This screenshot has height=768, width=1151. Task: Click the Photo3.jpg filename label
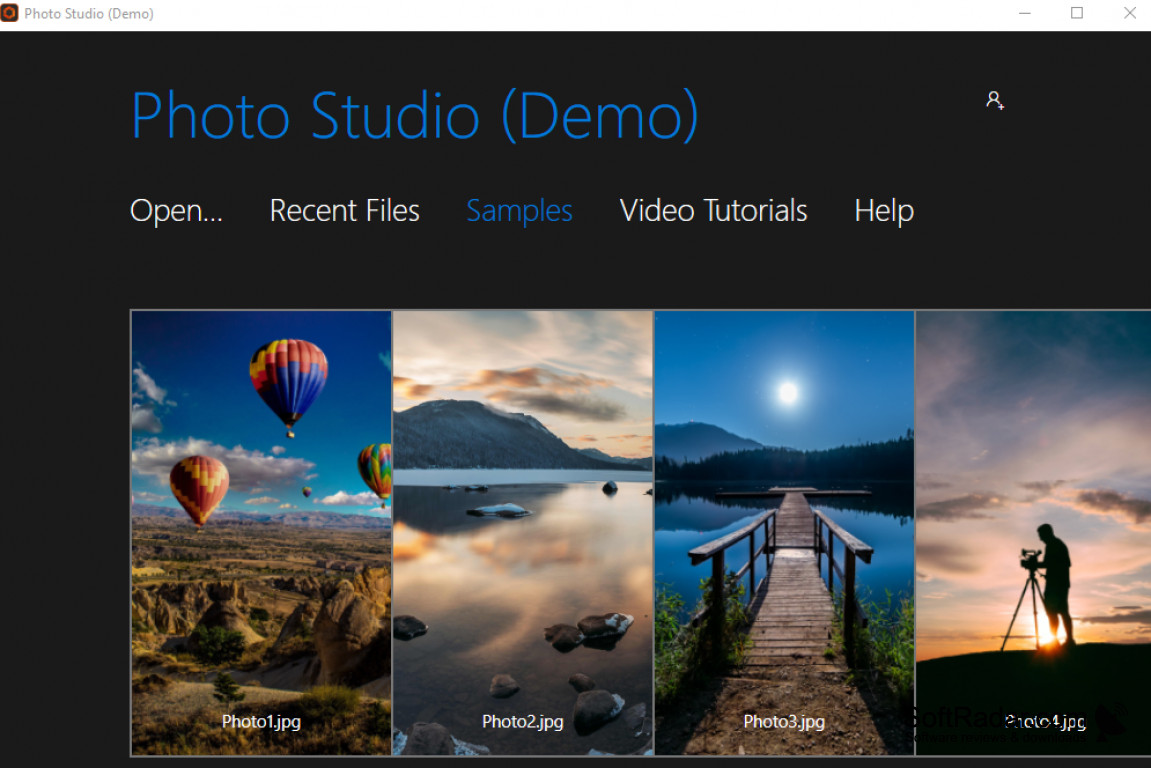[x=784, y=721]
